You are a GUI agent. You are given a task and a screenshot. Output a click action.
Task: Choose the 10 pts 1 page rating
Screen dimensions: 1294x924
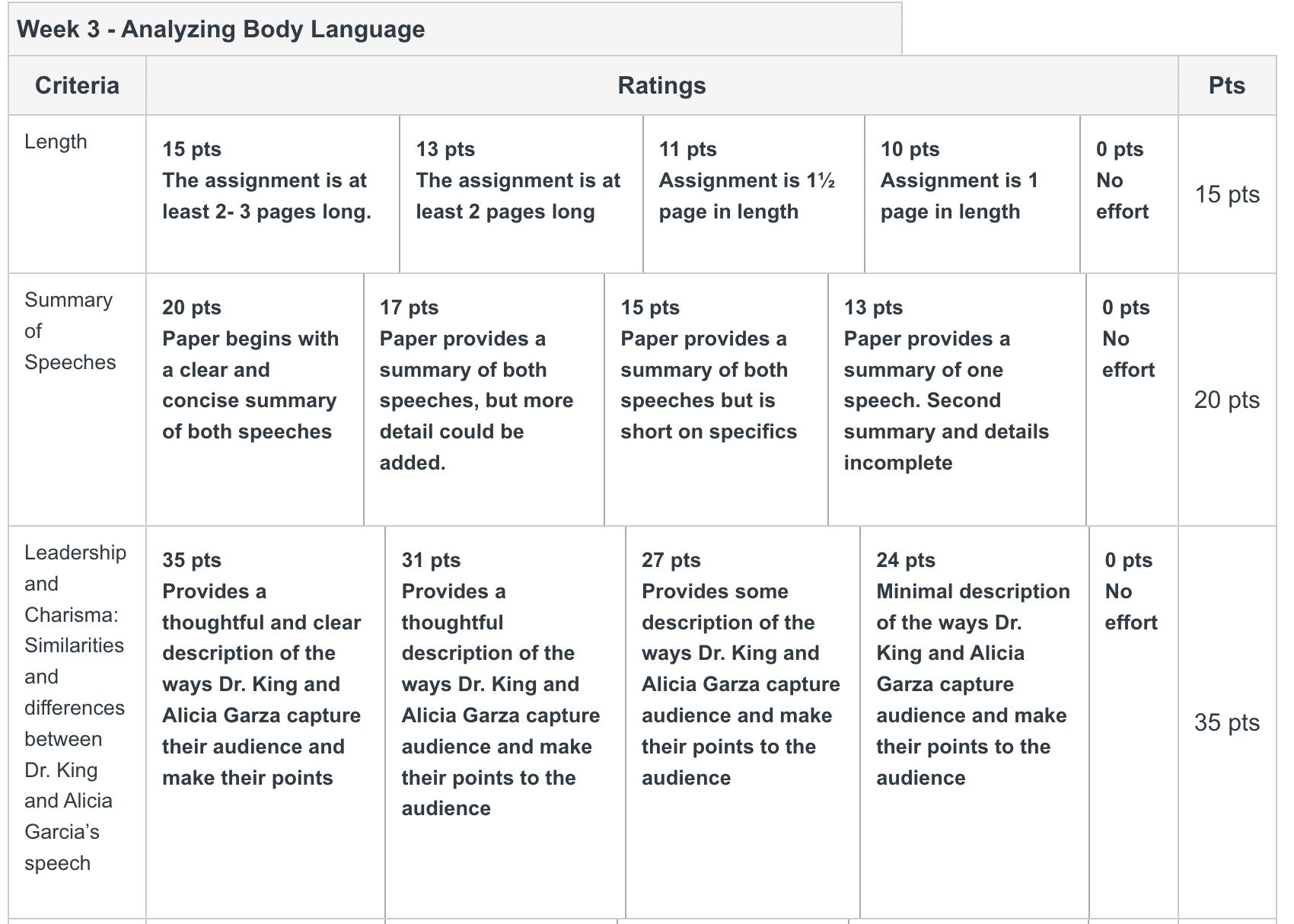pos(973,194)
